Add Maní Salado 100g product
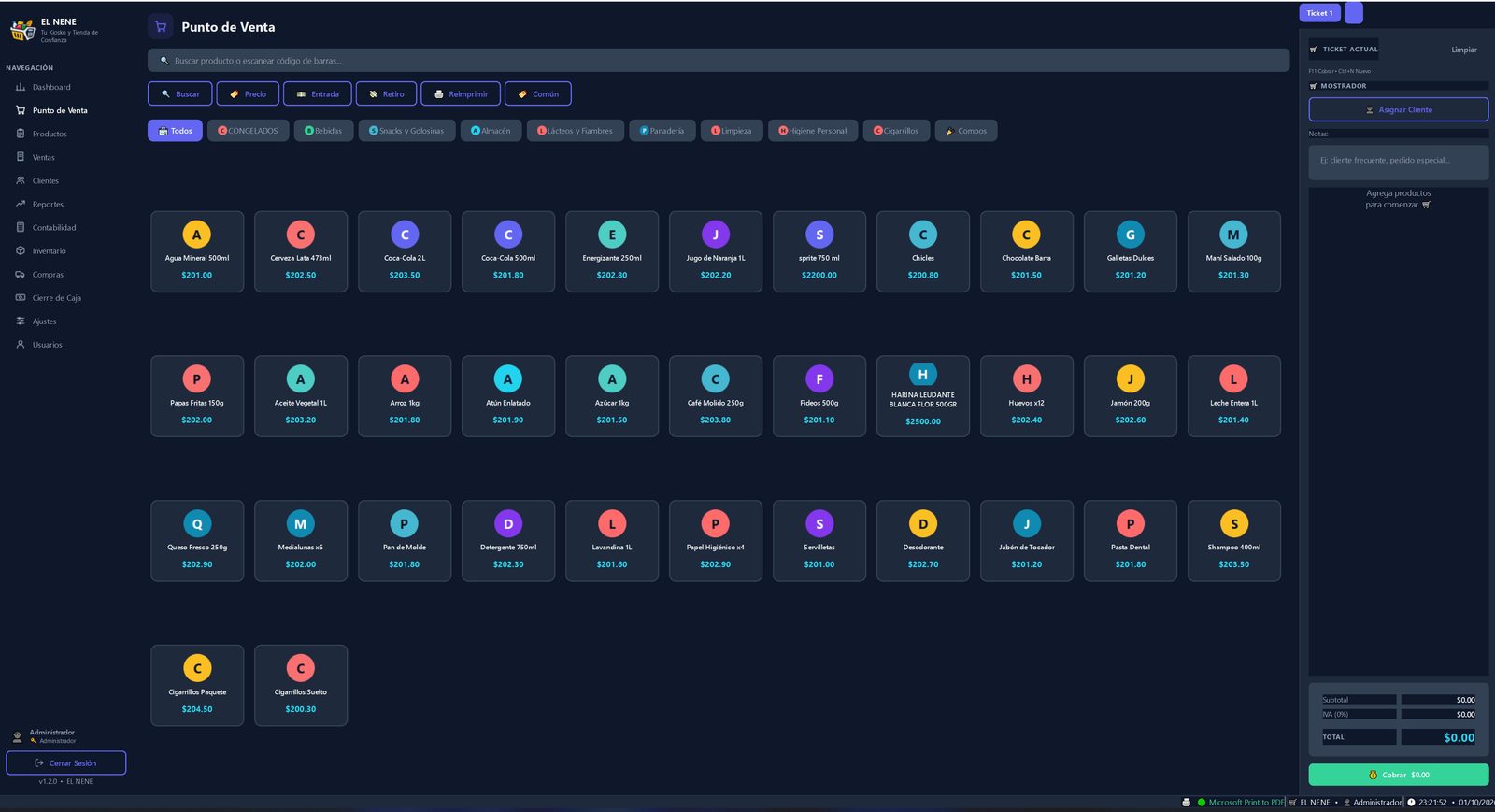Image resolution: width=1495 pixels, height=812 pixels. coord(1234,251)
